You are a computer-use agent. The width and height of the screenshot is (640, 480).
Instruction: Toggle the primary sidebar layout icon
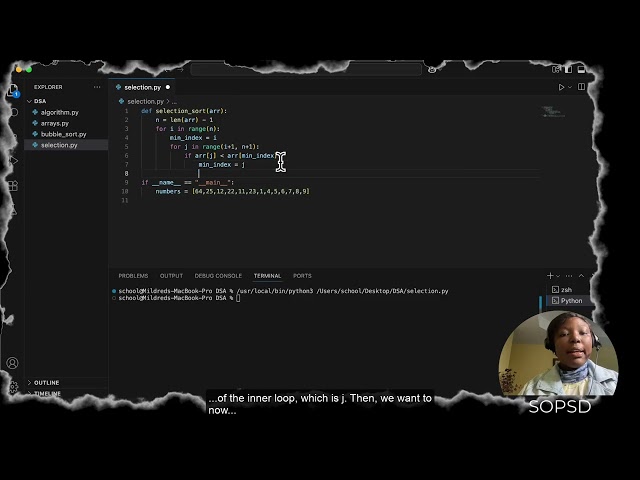[569, 69]
